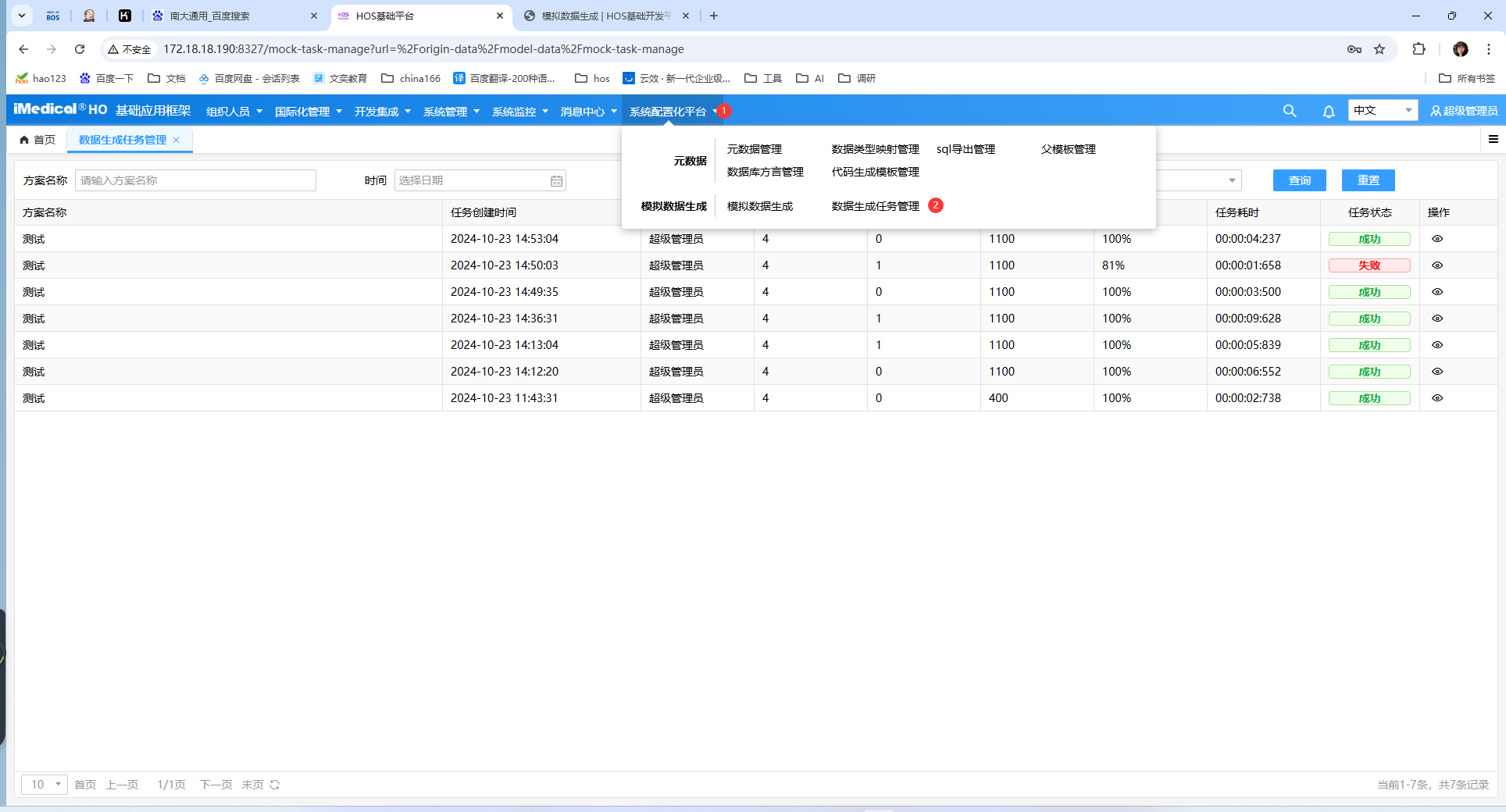Viewport: 1506px width, 812px height.
Task: Expand the page size dropdown showing 10
Action: [45, 785]
